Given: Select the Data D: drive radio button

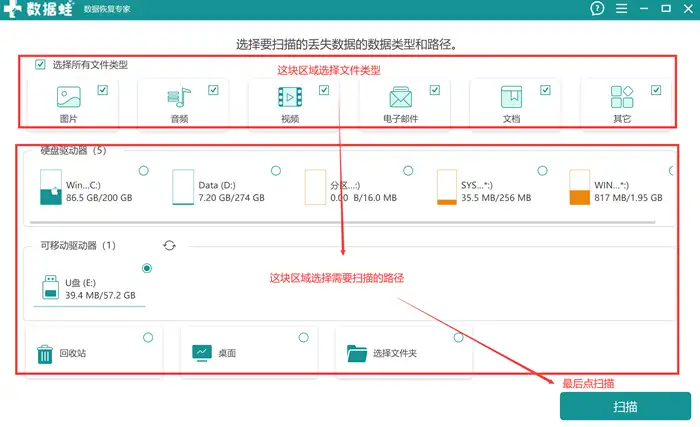Looking at the screenshot, I should click(x=276, y=171).
